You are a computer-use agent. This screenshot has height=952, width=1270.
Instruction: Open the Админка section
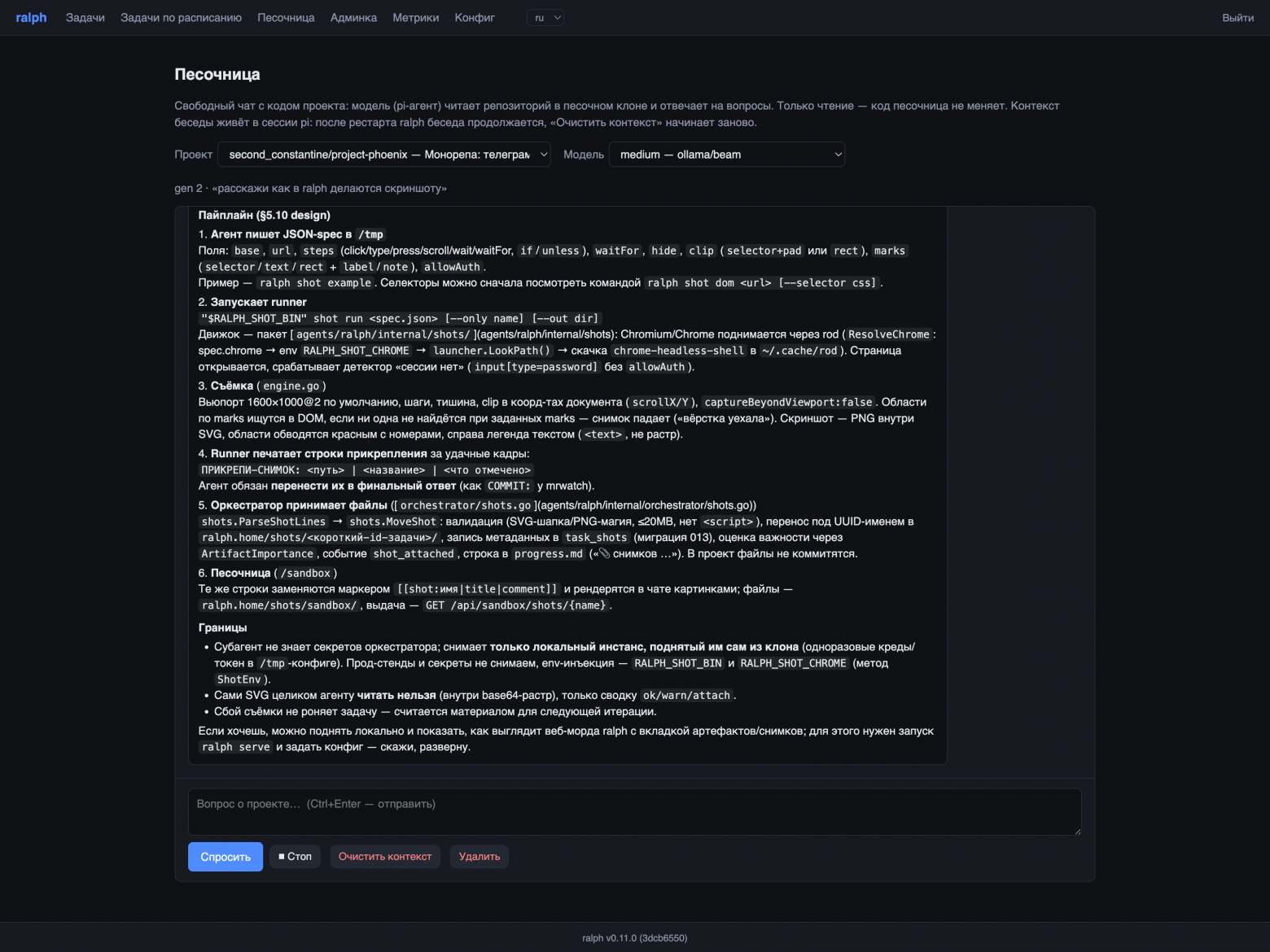(x=353, y=18)
